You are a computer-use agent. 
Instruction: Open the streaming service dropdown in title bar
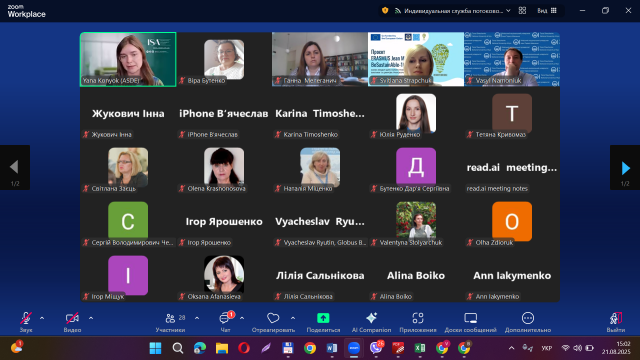click(x=452, y=11)
